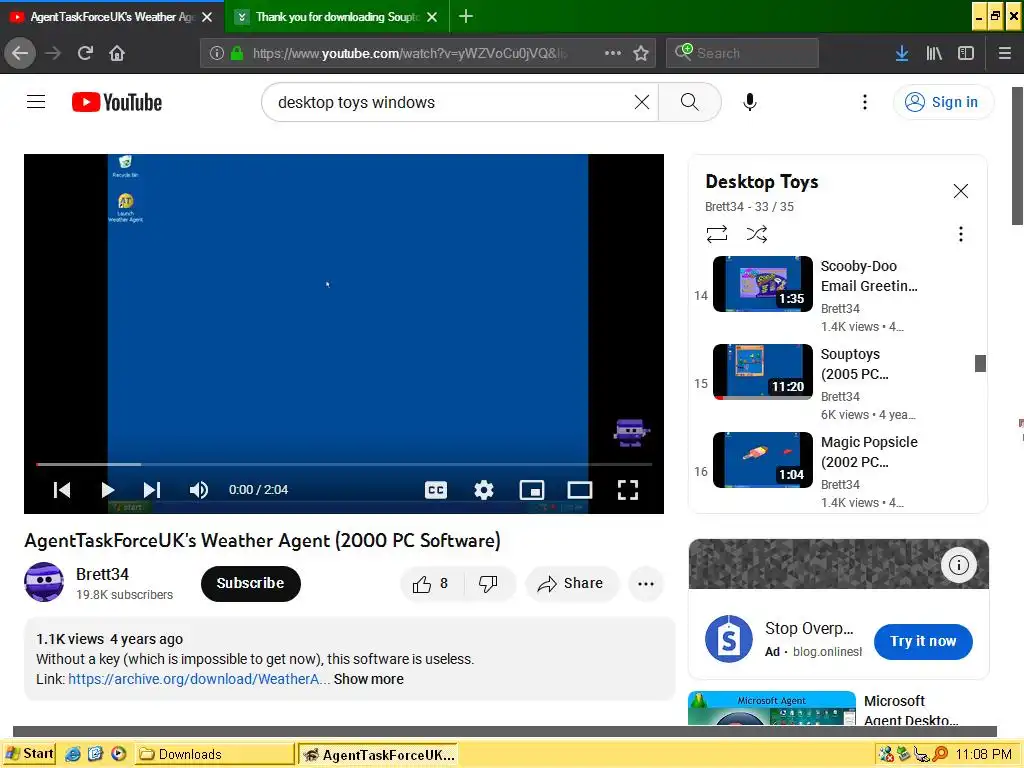Click the playlist panel scrollbar

tap(980, 363)
